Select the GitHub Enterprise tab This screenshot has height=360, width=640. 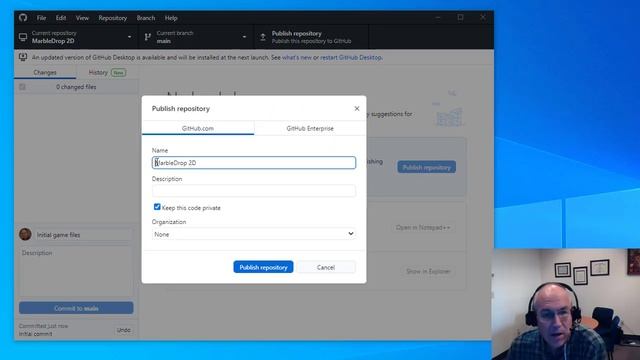tap(310, 128)
